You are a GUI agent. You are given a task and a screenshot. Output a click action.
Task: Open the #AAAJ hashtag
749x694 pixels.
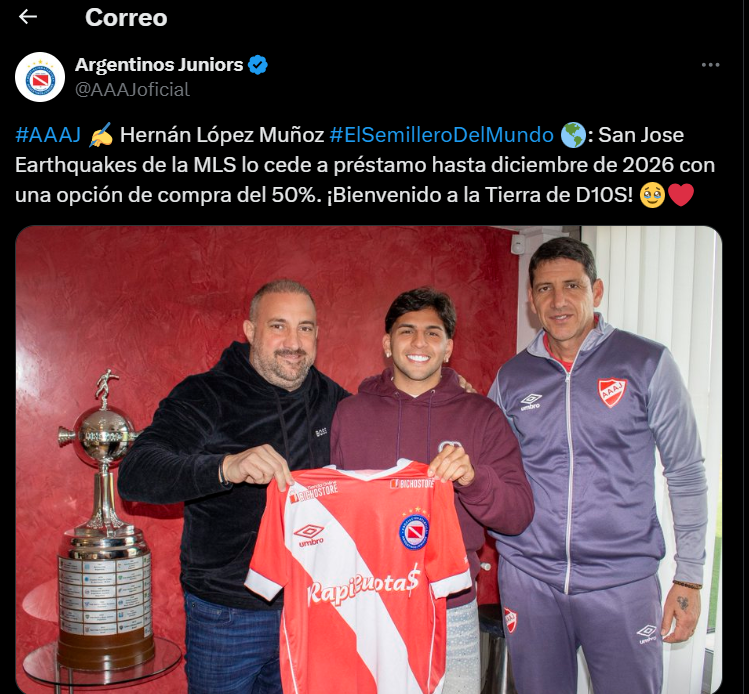tap(48, 135)
